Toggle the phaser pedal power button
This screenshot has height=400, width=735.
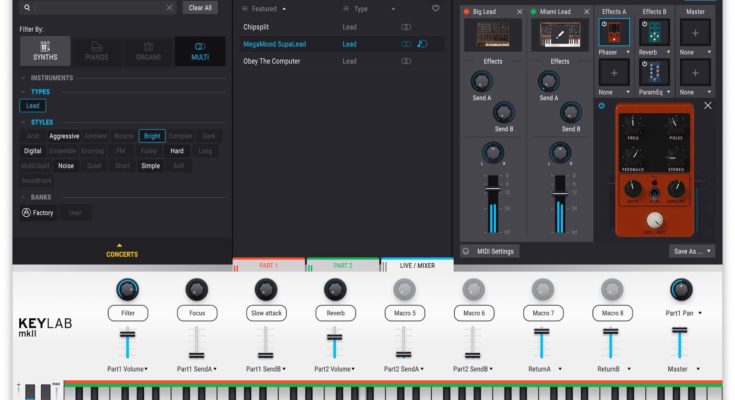[x=602, y=106]
